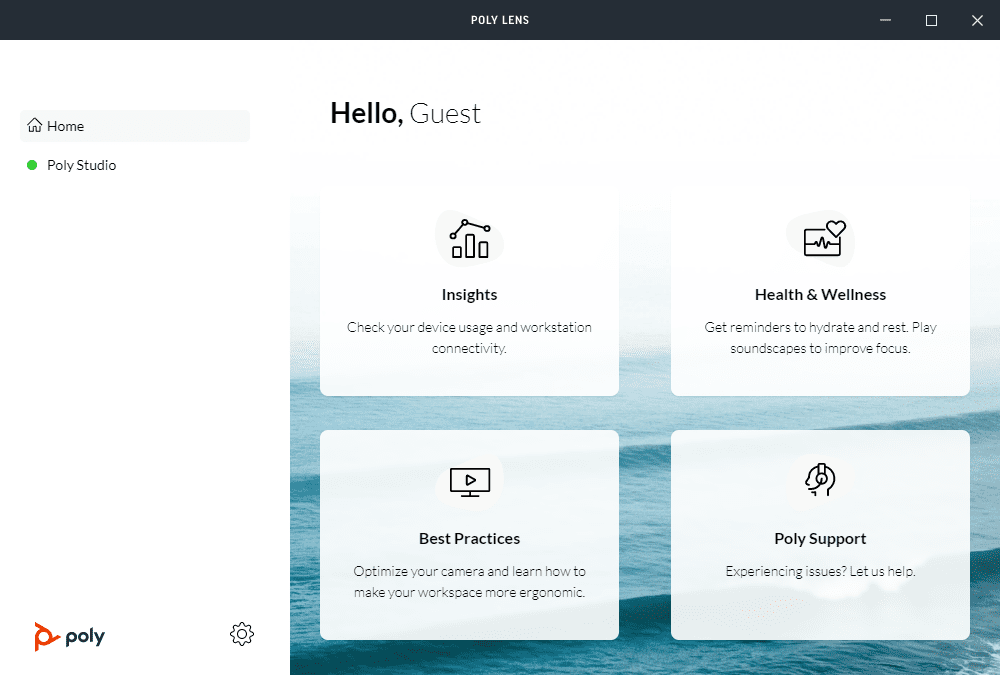Click 'Optimize your camera' description text
Screen dimensions: 1000x675
point(469,581)
